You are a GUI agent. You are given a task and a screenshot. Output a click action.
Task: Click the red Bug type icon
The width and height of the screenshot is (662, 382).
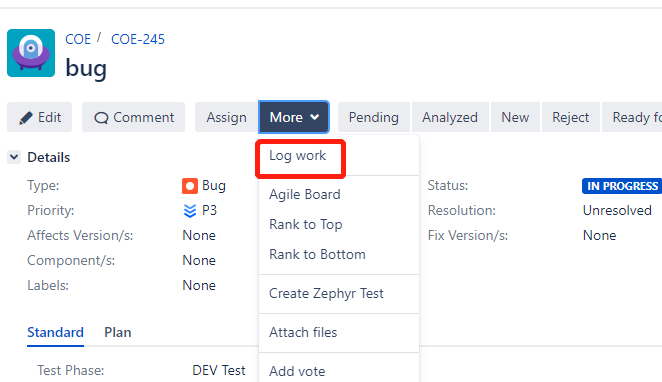(190, 186)
